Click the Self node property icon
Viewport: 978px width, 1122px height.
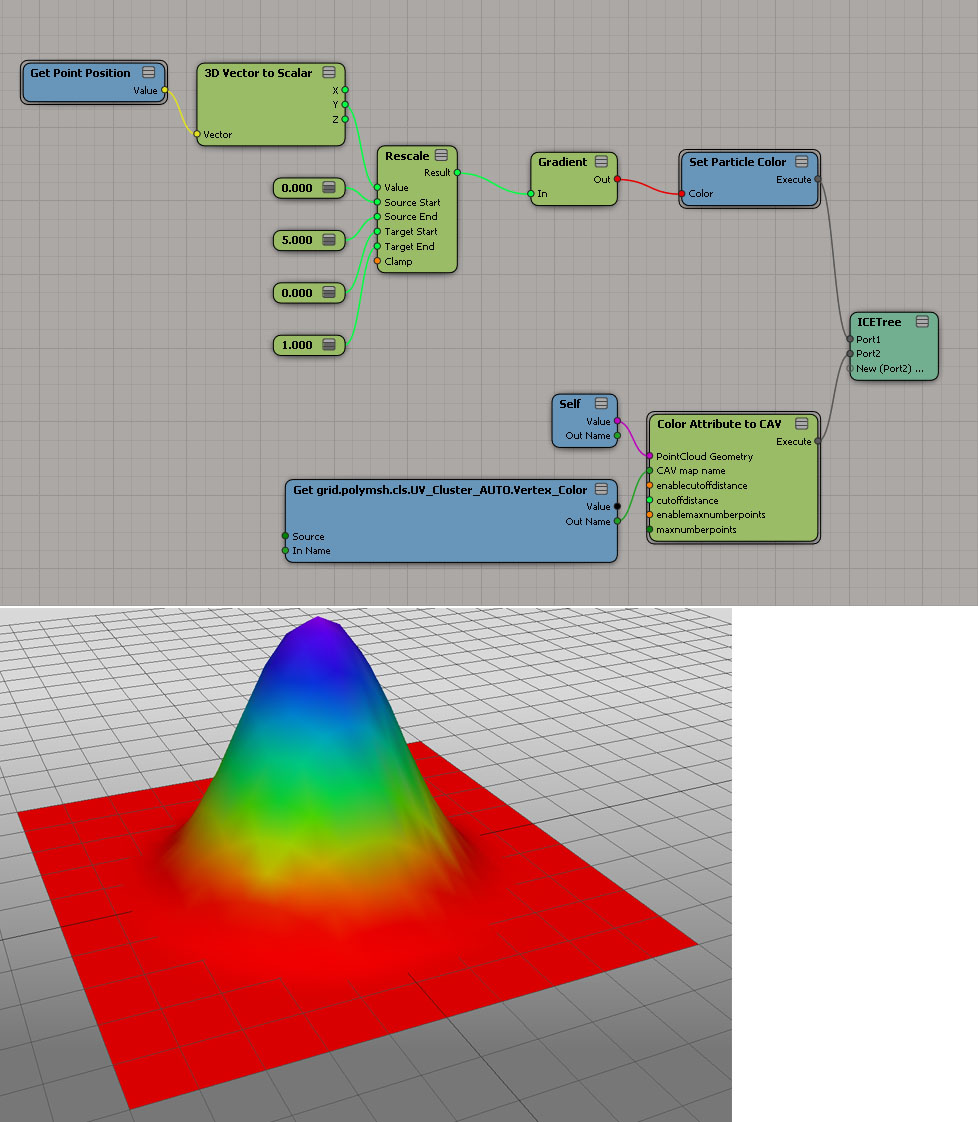coord(601,404)
